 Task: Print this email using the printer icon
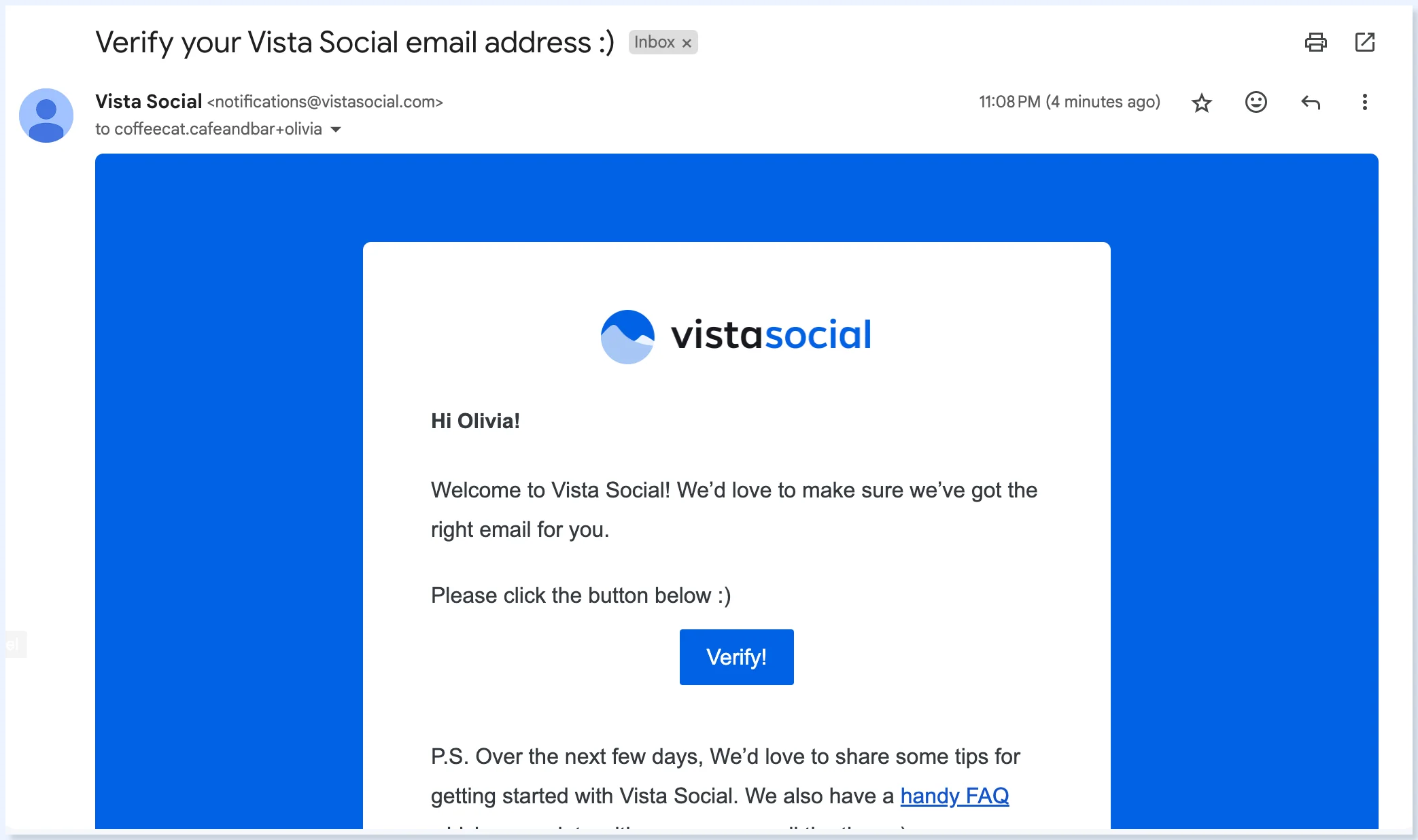pyautogui.click(x=1315, y=42)
